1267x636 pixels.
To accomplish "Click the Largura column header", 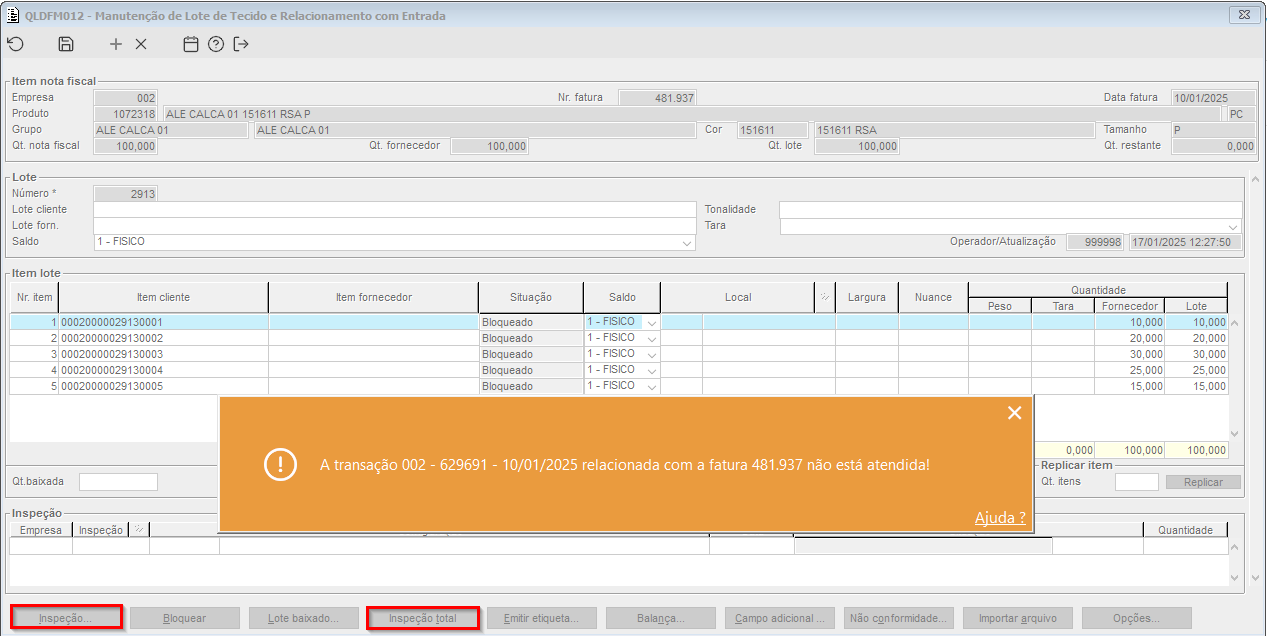I will (x=867, y=297).
